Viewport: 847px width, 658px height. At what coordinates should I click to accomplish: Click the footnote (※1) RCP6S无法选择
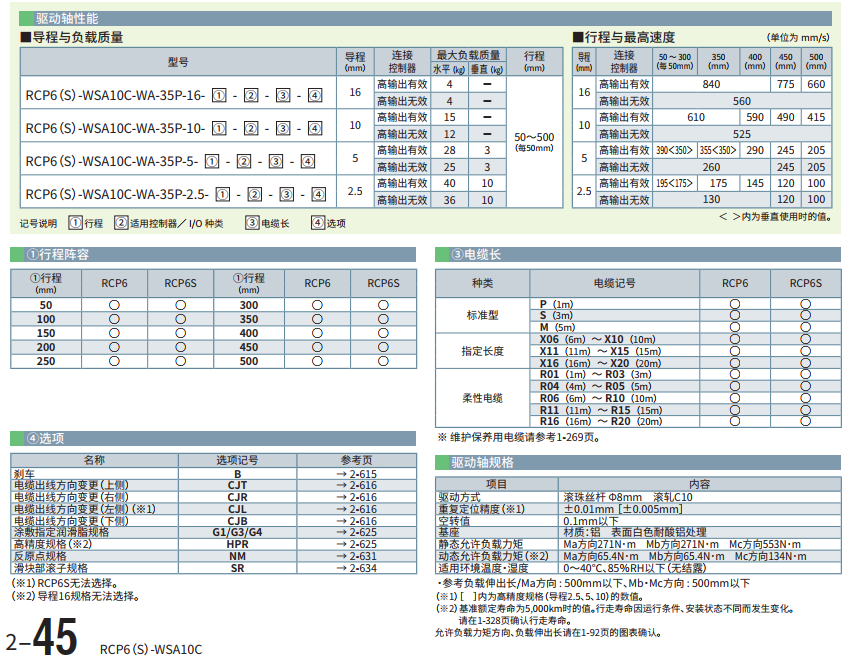[x=65, y=583]
